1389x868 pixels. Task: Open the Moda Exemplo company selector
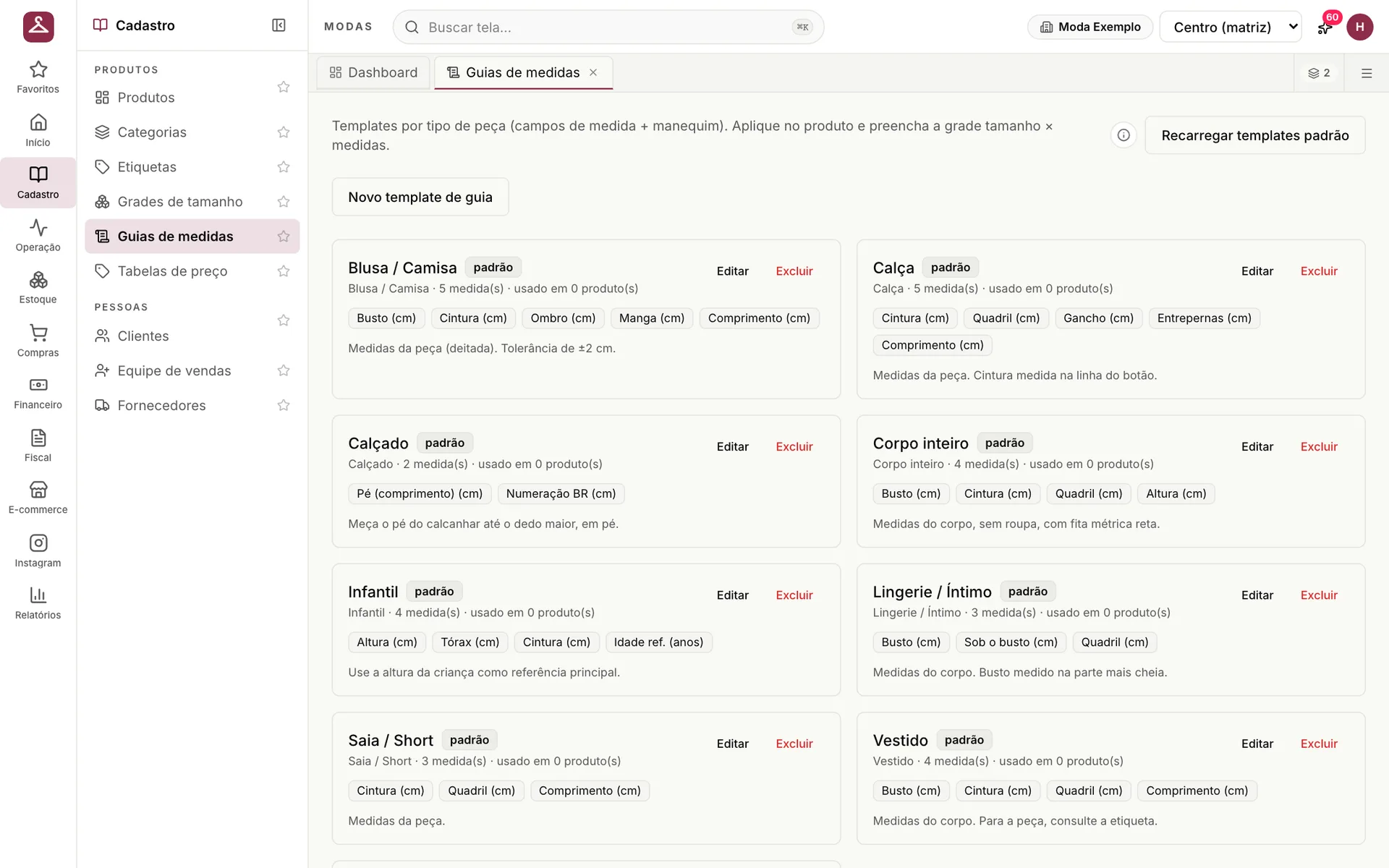1090,27
